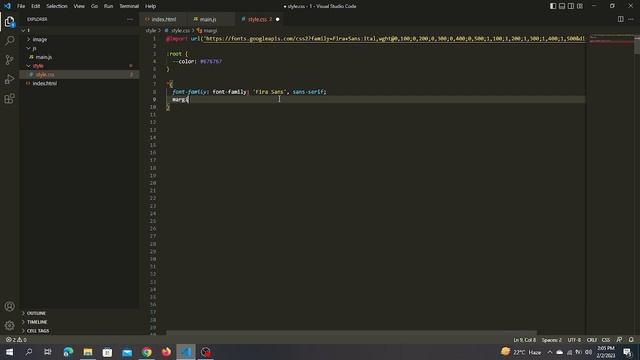Click the editor minimap
The height and width of the screenshot is (360, 640).
point(611,184)
